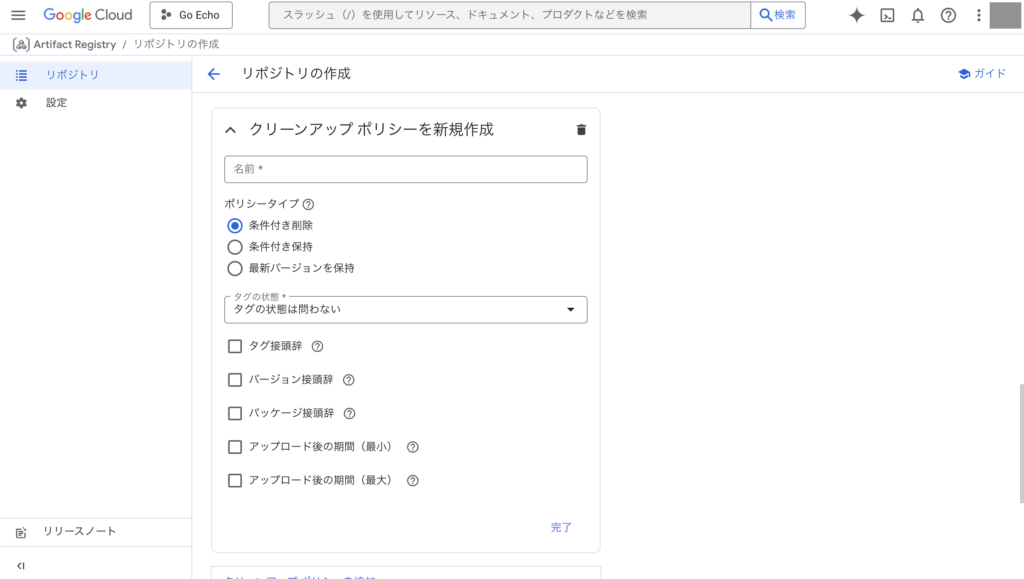1024x579 pixels.
Task: Click the 名前 input field
Action: point(405,169)
